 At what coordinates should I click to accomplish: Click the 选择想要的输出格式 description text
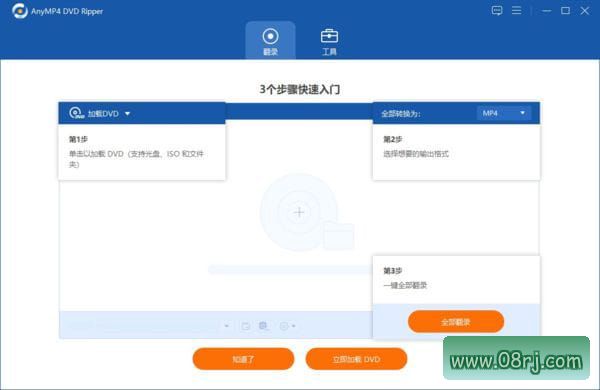point(416,154)
